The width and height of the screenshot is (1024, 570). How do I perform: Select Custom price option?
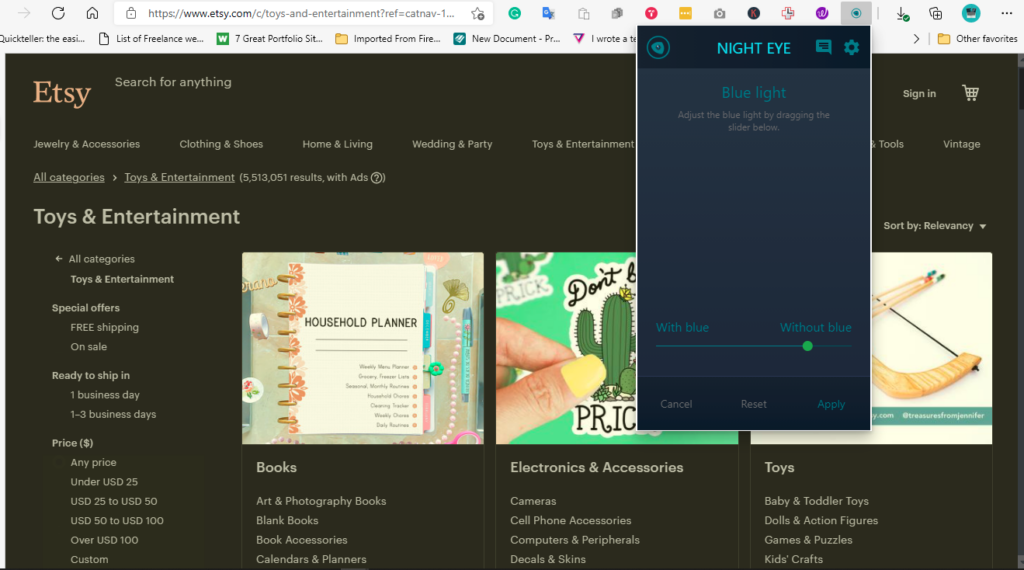(89, 560)
